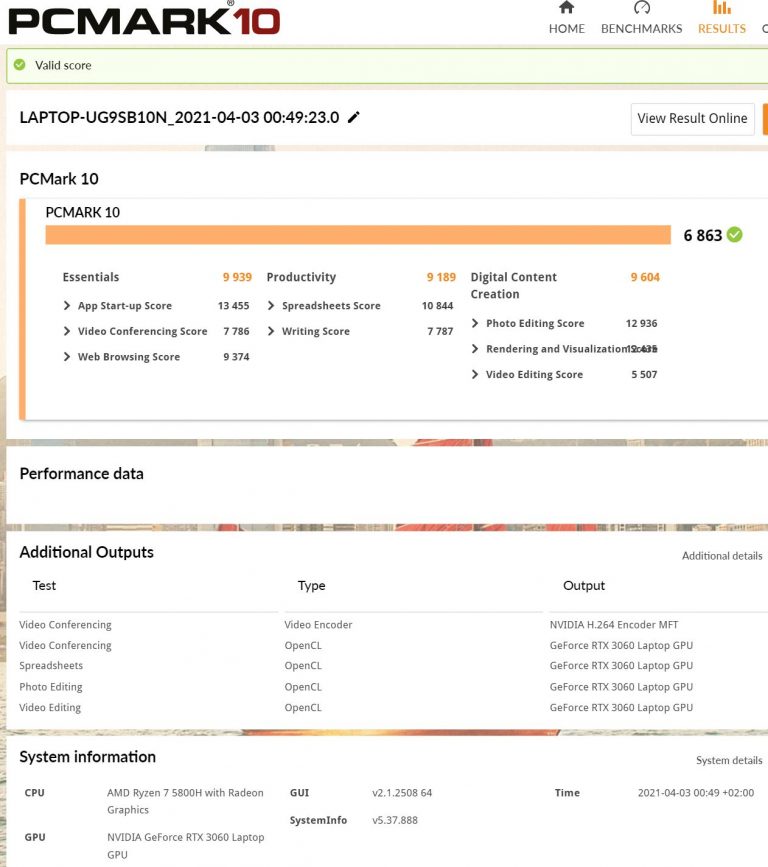Expand App Start-up Score details

tap(67, 306)
